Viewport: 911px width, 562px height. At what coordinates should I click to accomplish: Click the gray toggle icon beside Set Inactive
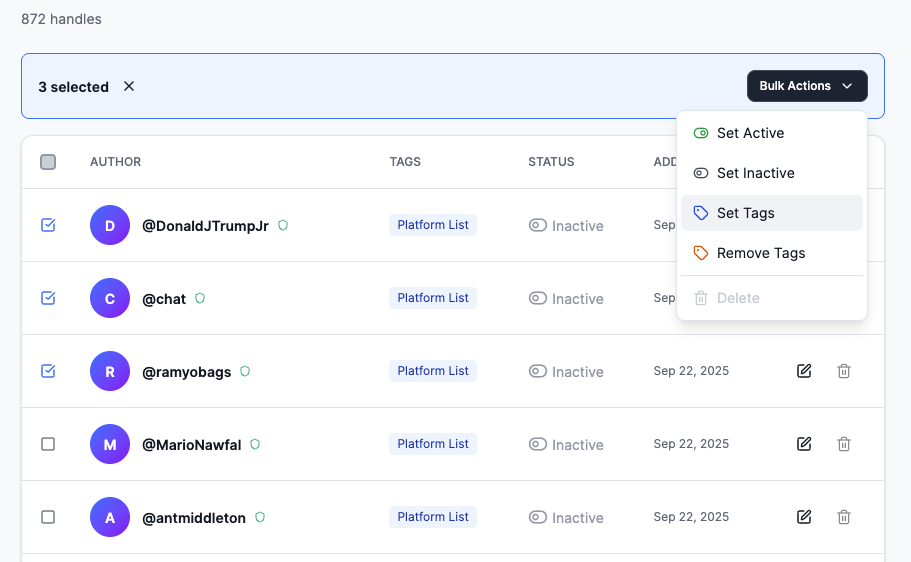point(701,173)
